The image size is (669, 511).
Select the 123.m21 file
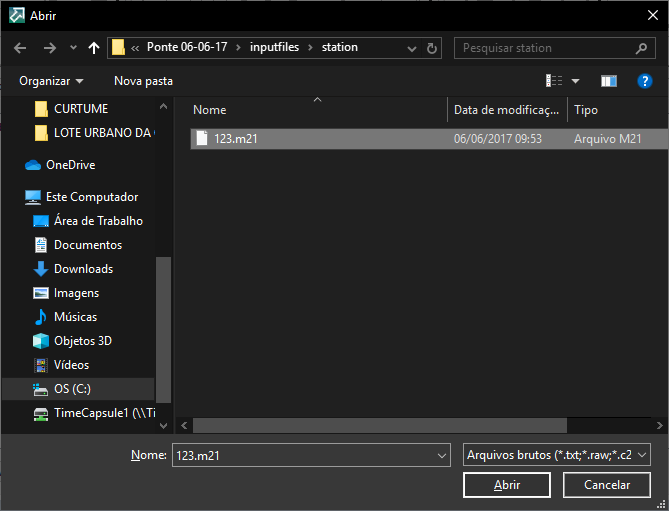click(x=236, y=139)
